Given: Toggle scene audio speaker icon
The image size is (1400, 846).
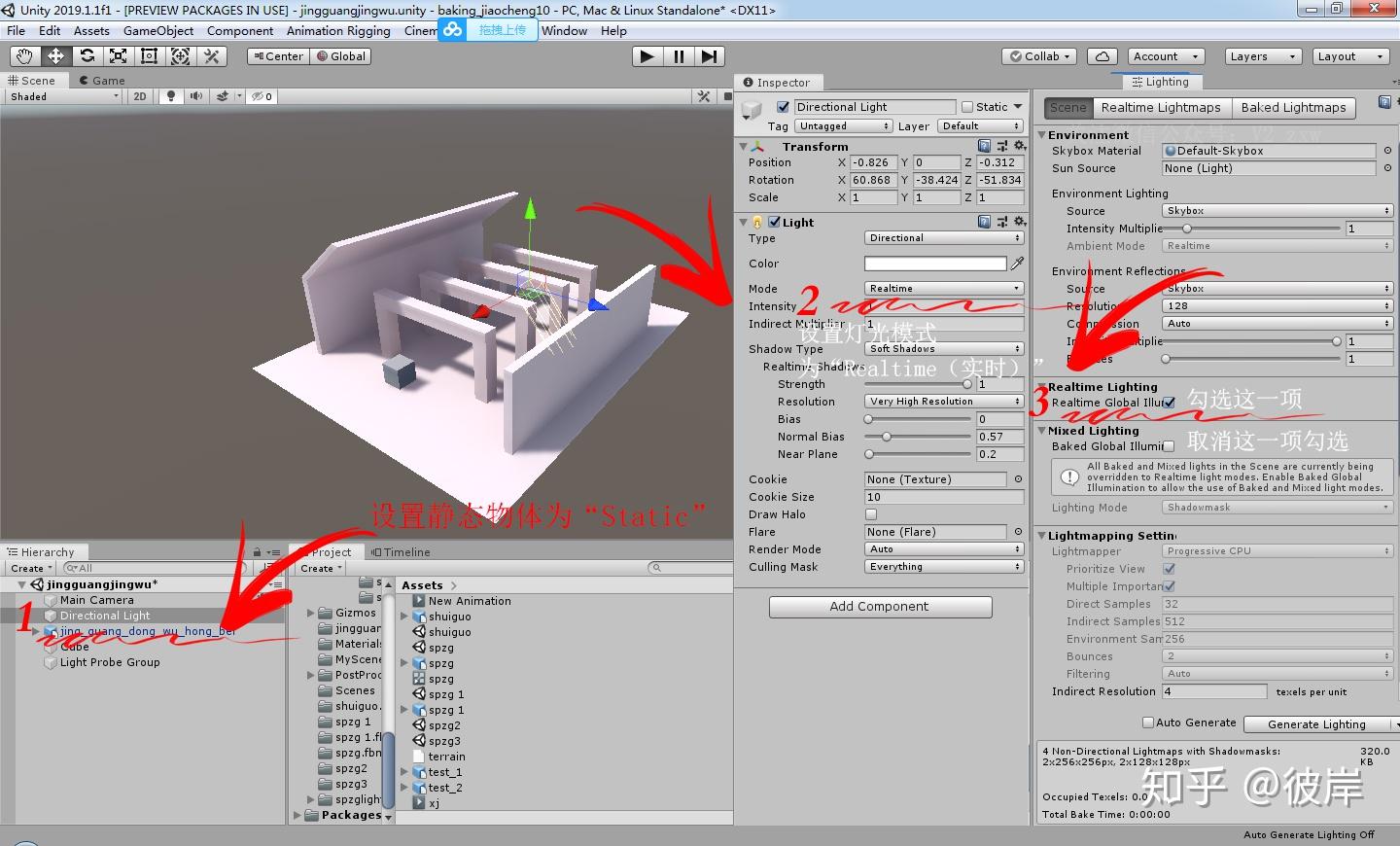Looking at the screenshot, I should click(x=196, y=96).
